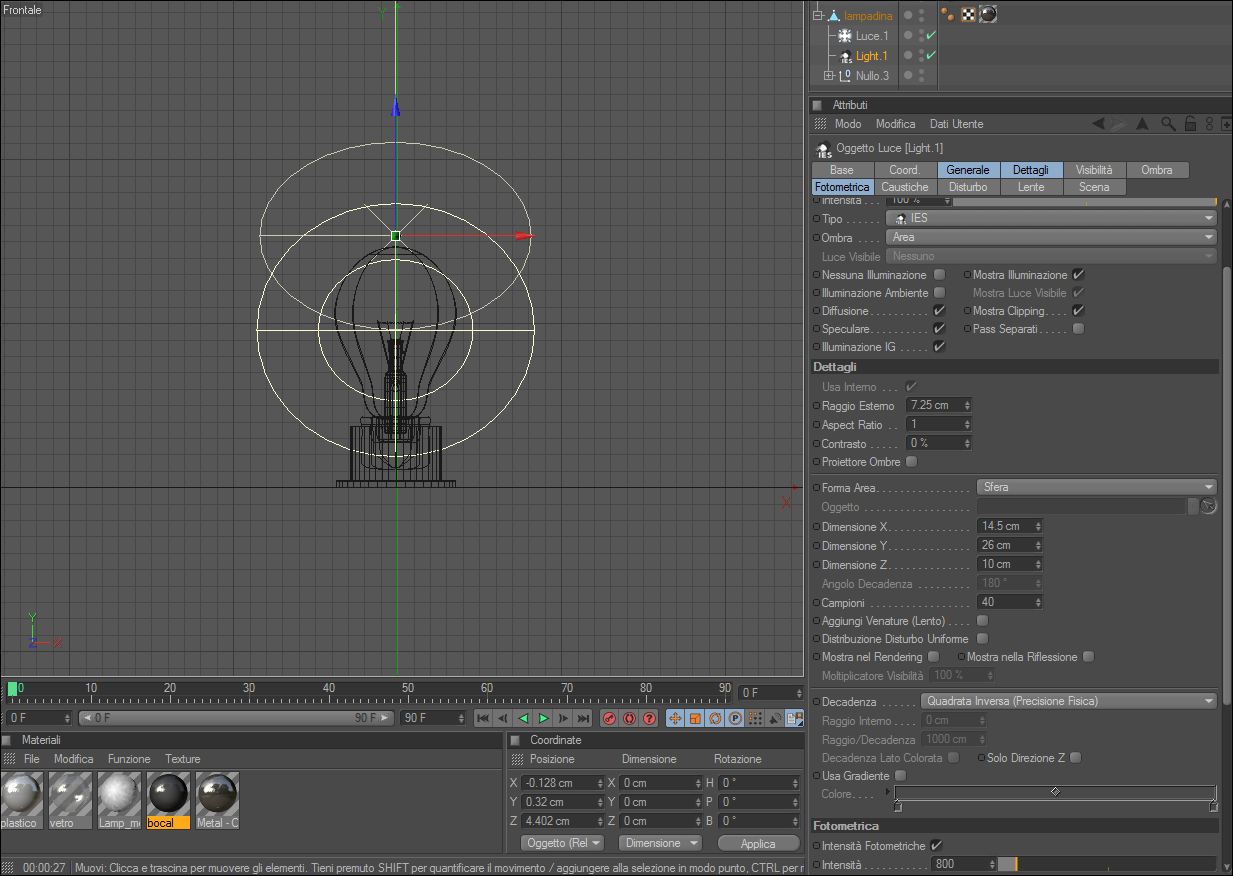The image size is (1233, 876).
Task: Select the vetro material thumbnail
Action: click(x=70, y=795)
